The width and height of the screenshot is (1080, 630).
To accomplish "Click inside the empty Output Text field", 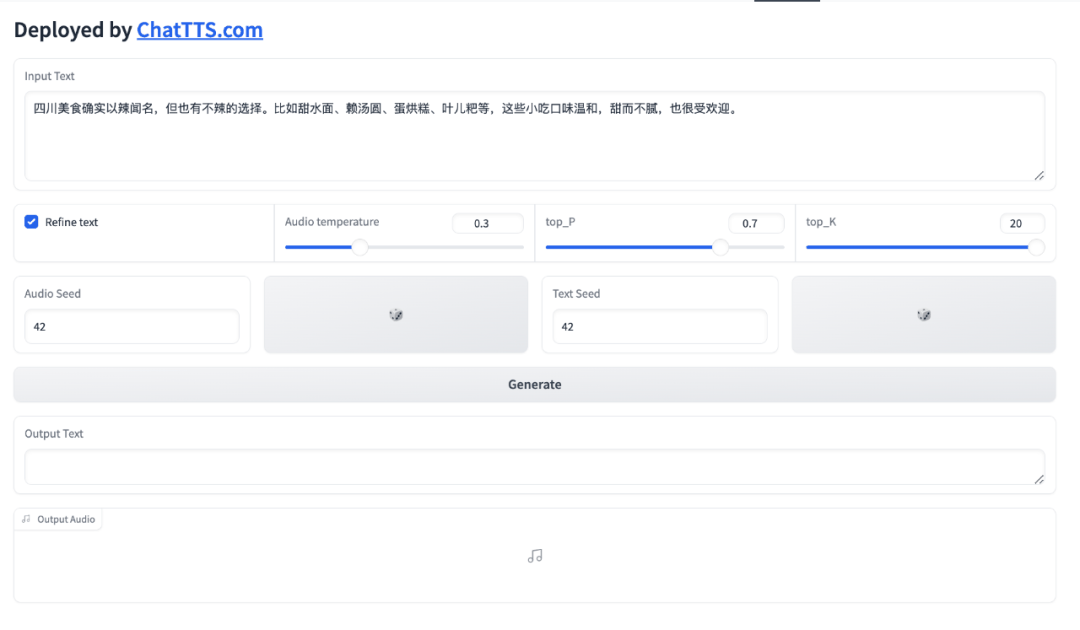I will click(534, 466).
